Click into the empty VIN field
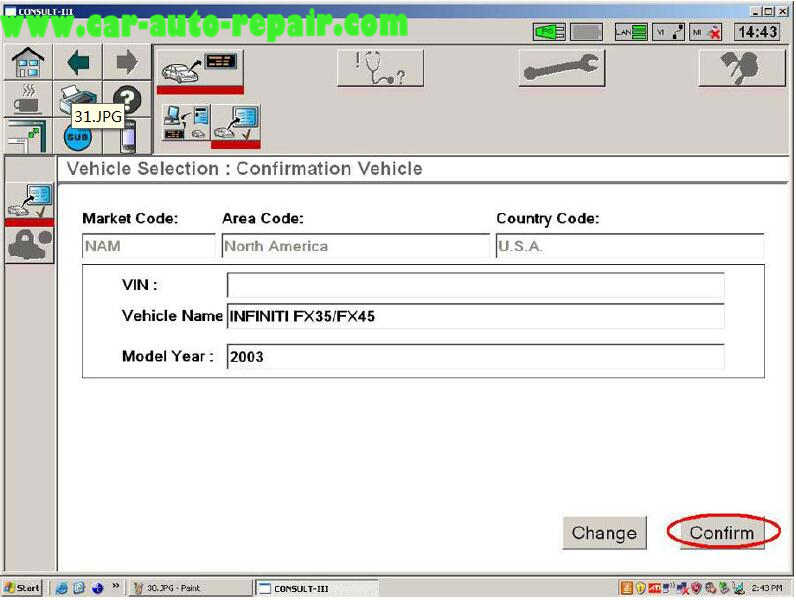The image size is (796, 600). pyautogui.click(x=476, y=285)
